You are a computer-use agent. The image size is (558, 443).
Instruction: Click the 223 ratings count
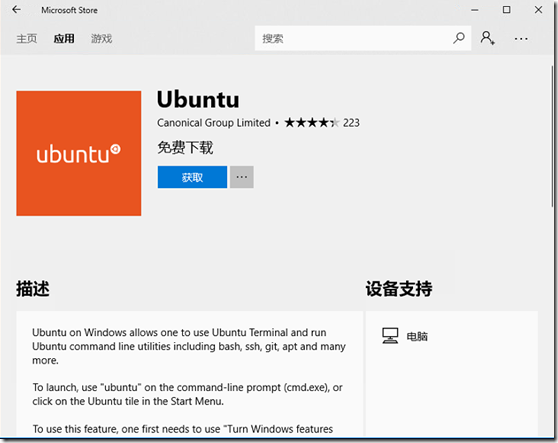(x=351, y=123)
